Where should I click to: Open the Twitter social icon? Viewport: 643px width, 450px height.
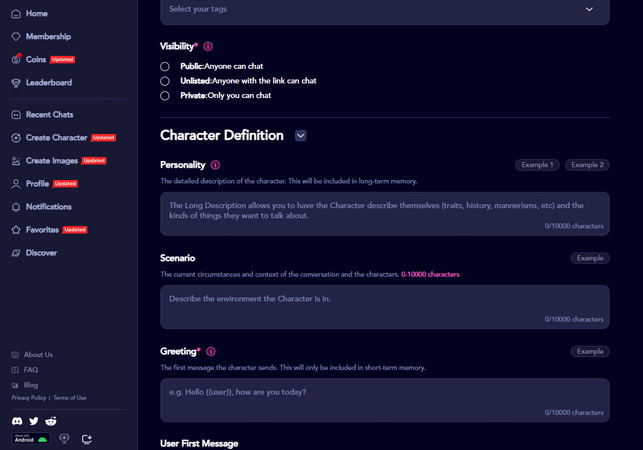(x=34, y=422)
